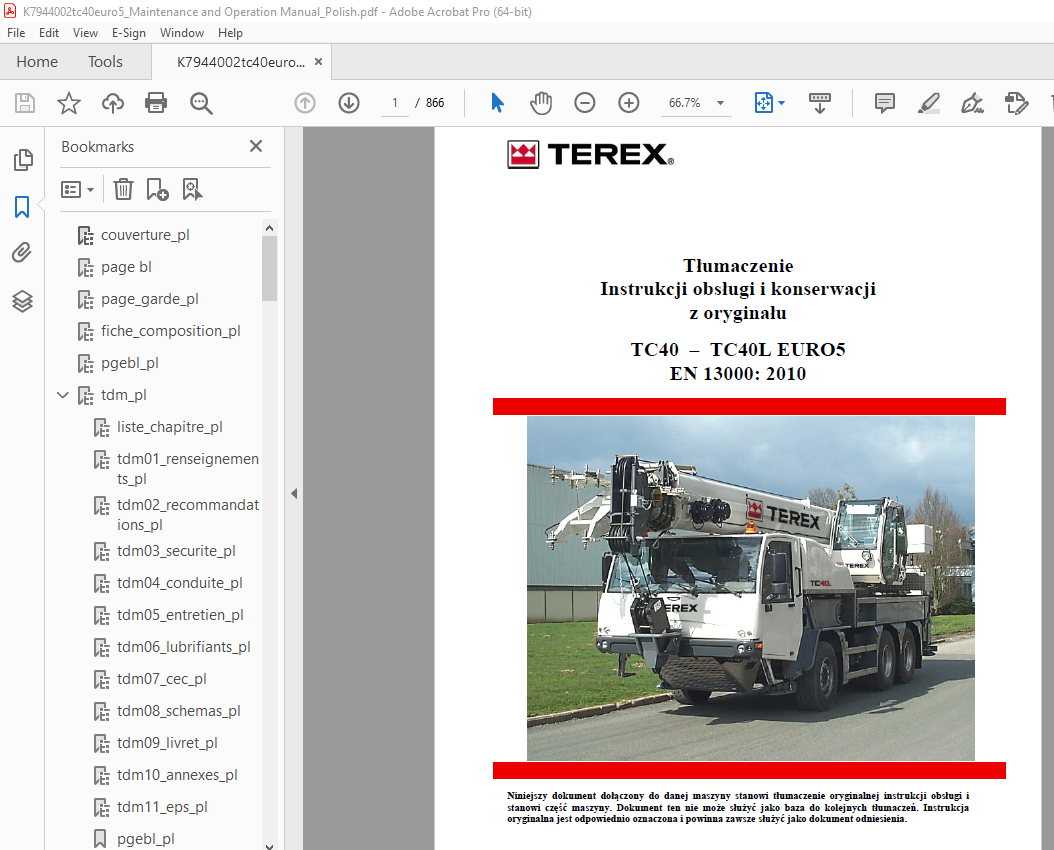Image resolution: width=1054 pixels, height=850 pixels.
Task: Upload file to cloud icon
Action: tap(113, 103)
